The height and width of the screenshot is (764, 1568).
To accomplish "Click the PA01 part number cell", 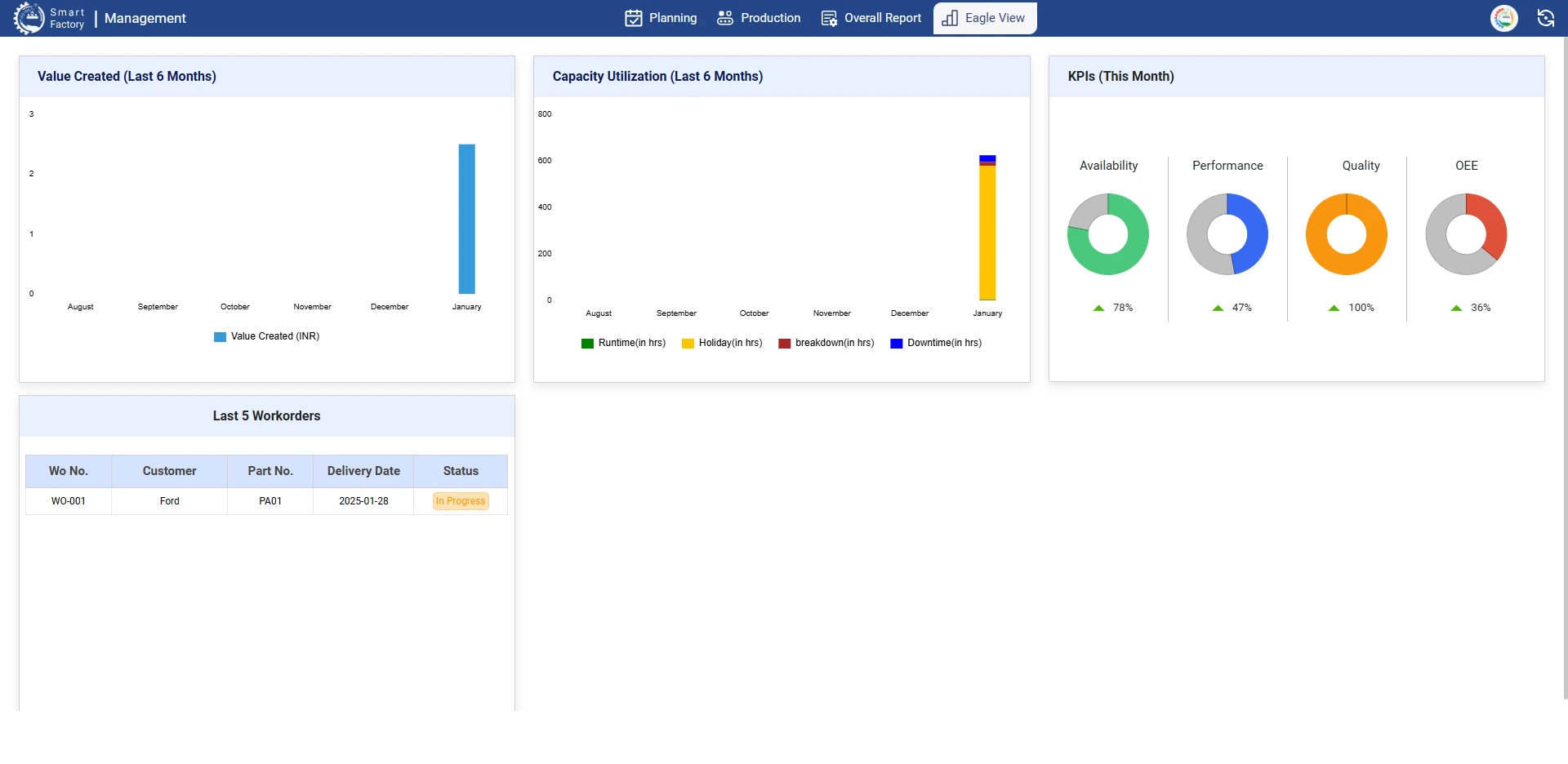I will click(270, 501).
